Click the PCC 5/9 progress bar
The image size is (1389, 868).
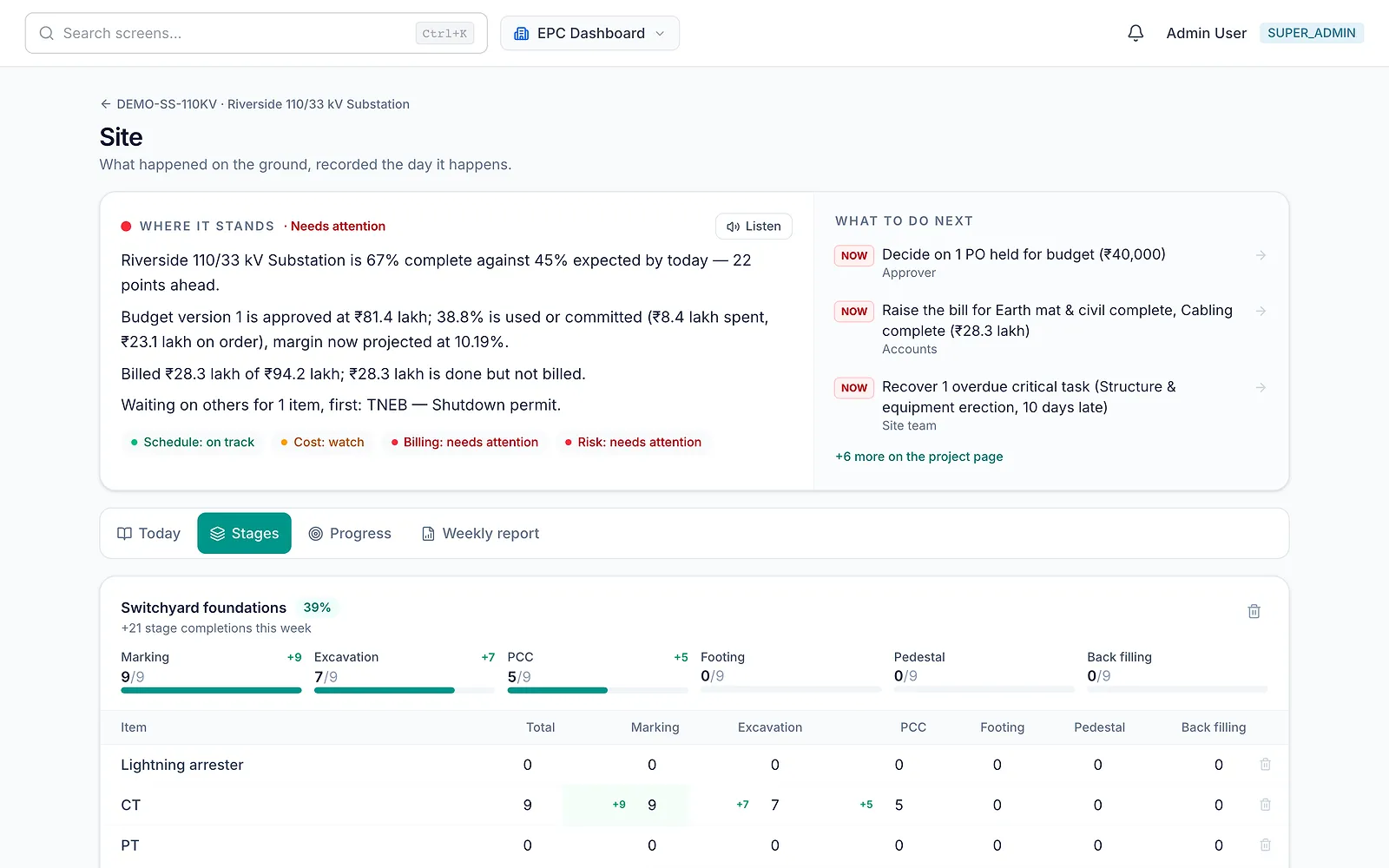click(x=598, y=690)
